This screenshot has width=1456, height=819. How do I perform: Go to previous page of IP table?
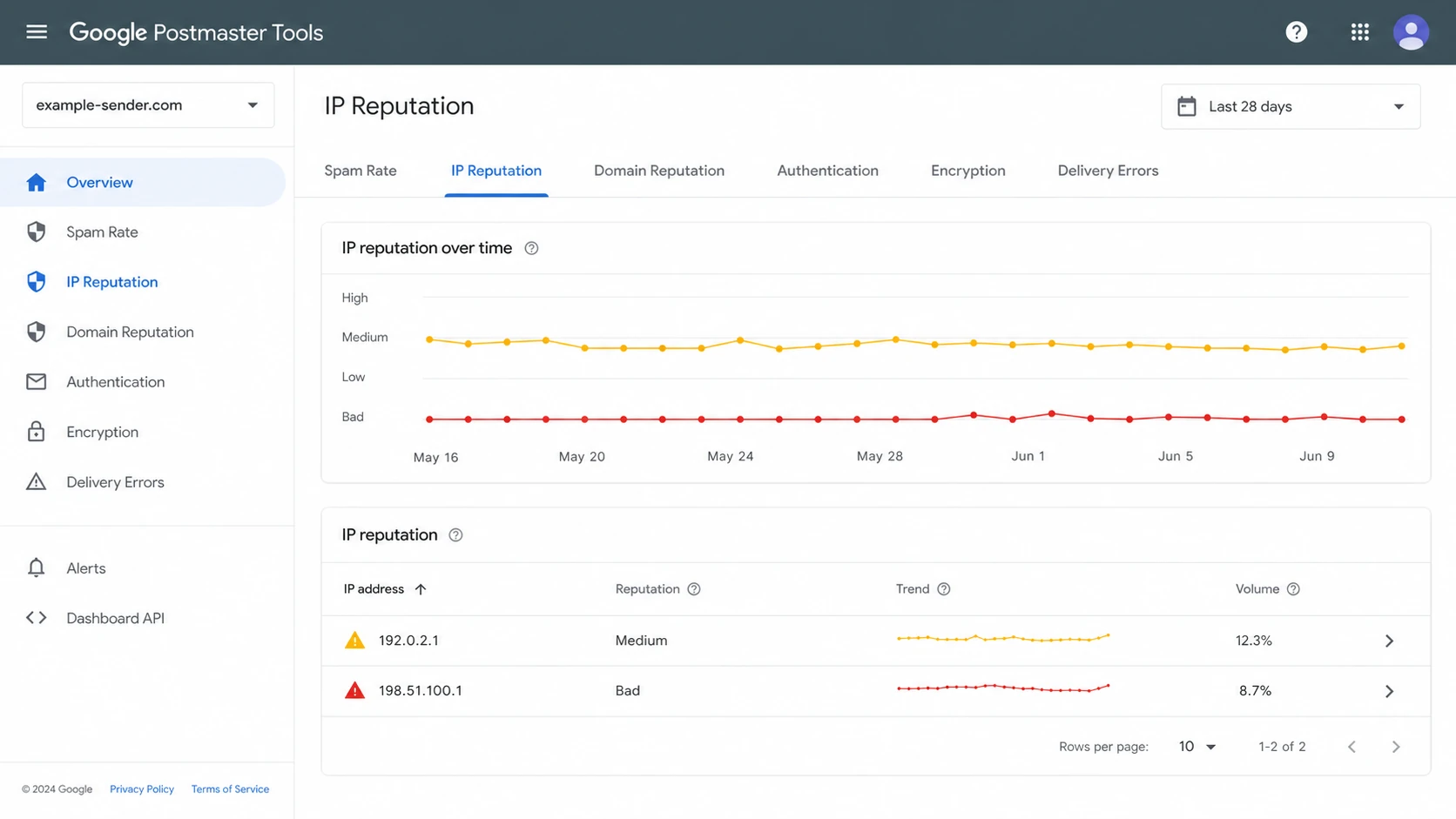[1352, 747]
